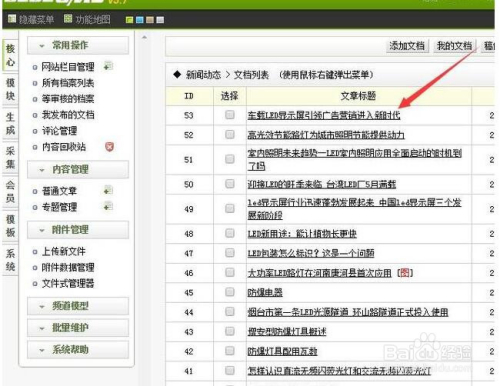Viewport: 500px width, 386px height.
Task: Switch to the 核心 side tab
Action: coord(10,55)
